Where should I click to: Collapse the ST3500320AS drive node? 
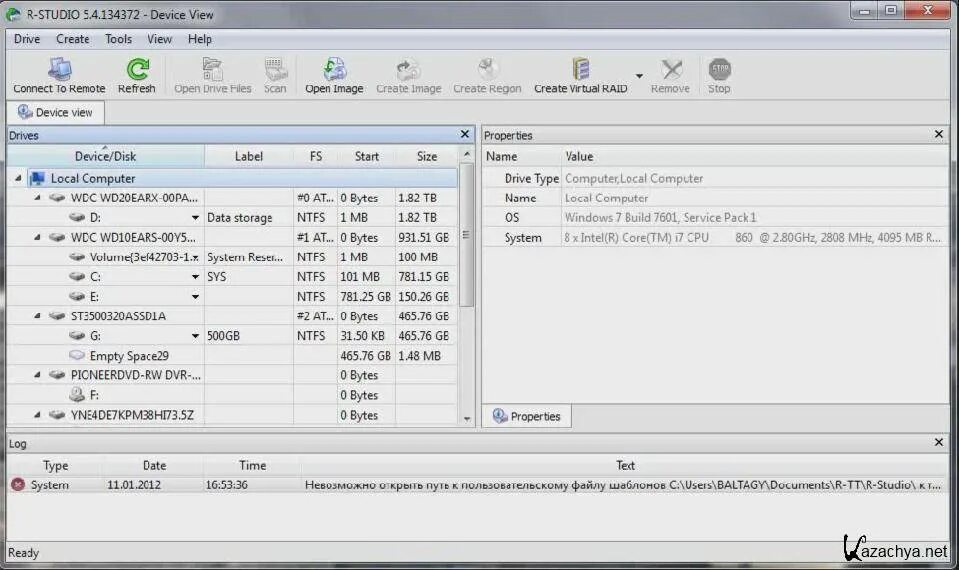click(37, 316)
